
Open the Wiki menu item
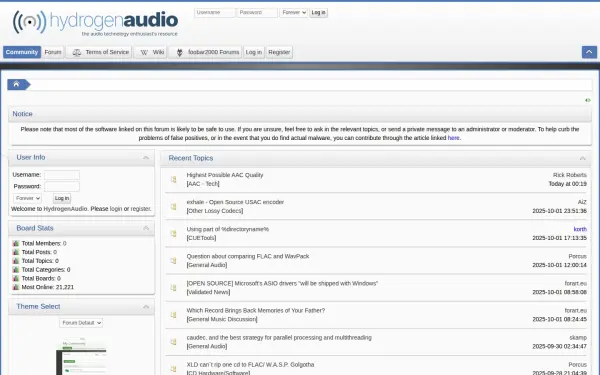tap(150, 52)
